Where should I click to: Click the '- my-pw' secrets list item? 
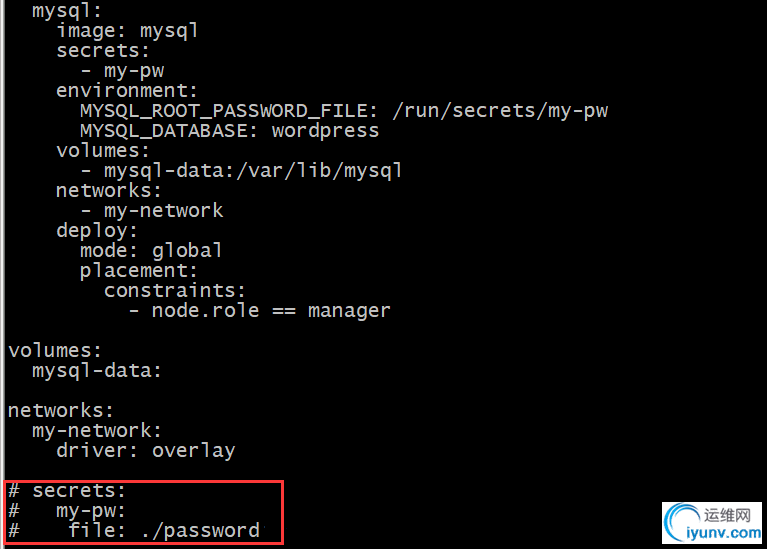[x=122, y=71]
